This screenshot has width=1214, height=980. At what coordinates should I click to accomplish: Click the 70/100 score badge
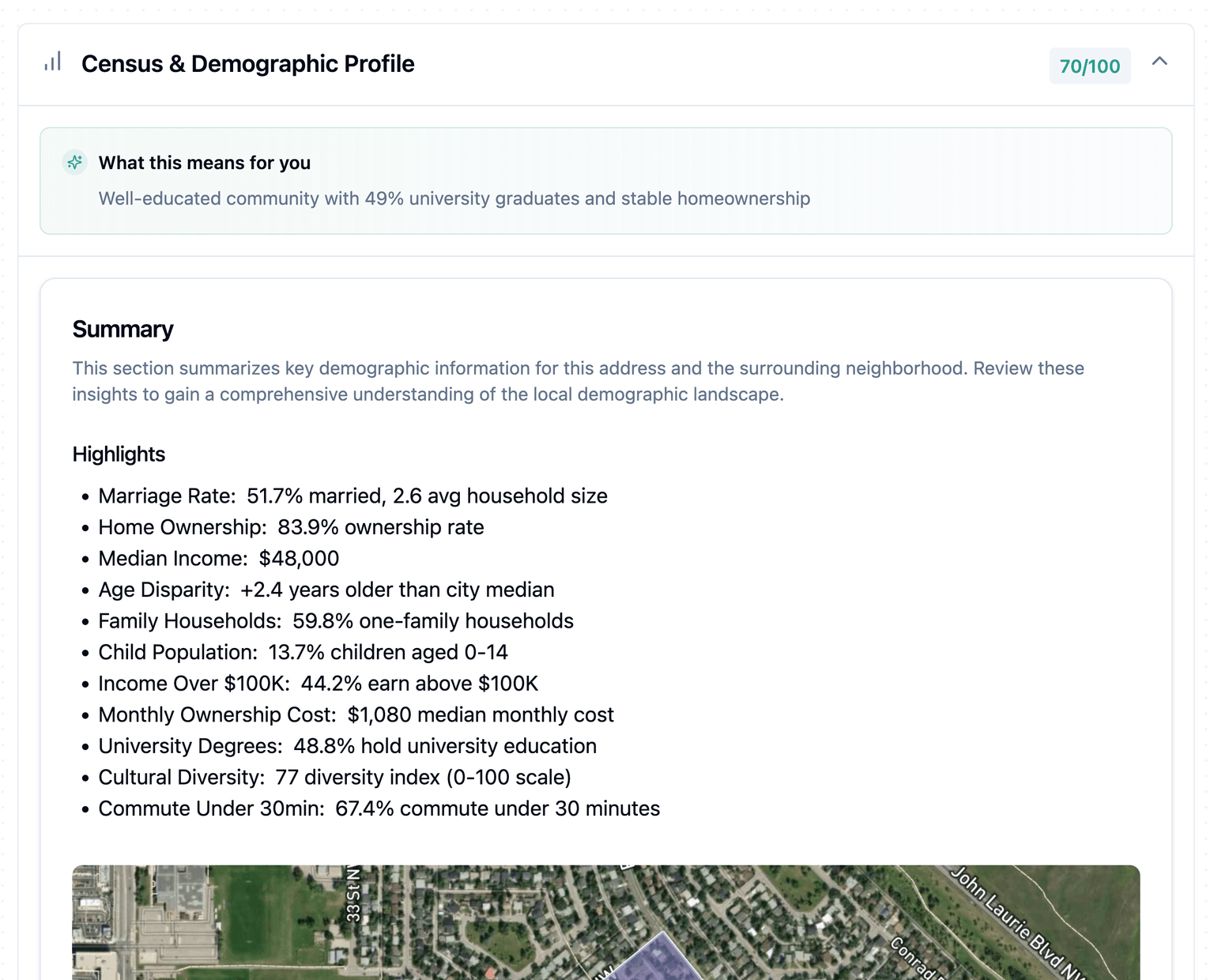click(1089, 66)
